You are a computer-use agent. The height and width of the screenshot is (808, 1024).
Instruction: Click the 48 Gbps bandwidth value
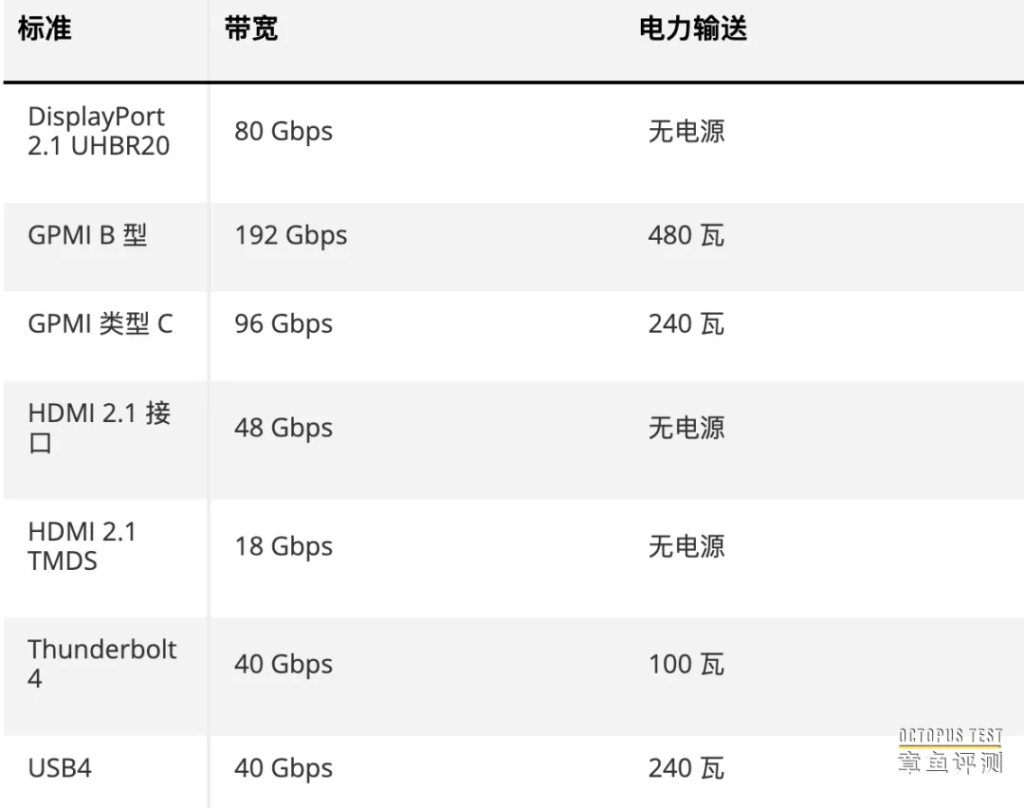coord(283,428)
